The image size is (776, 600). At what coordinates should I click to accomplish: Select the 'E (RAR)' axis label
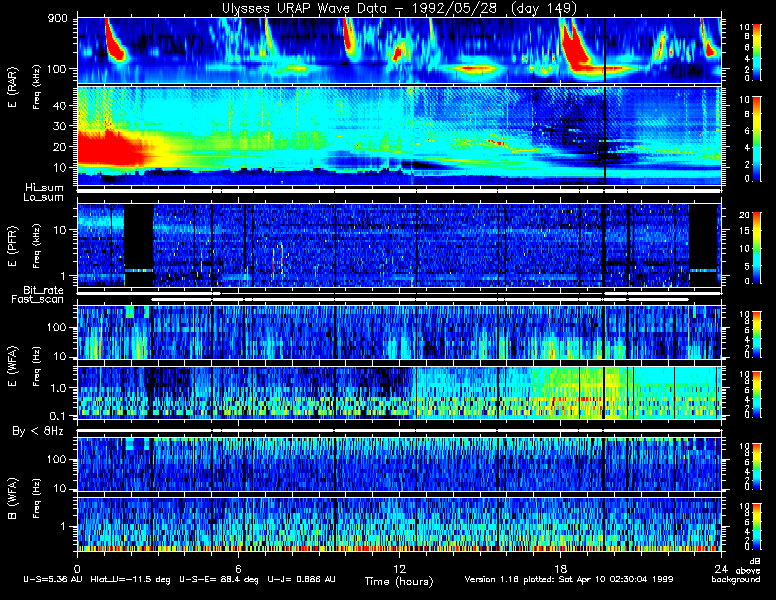(x=12, y=87)
